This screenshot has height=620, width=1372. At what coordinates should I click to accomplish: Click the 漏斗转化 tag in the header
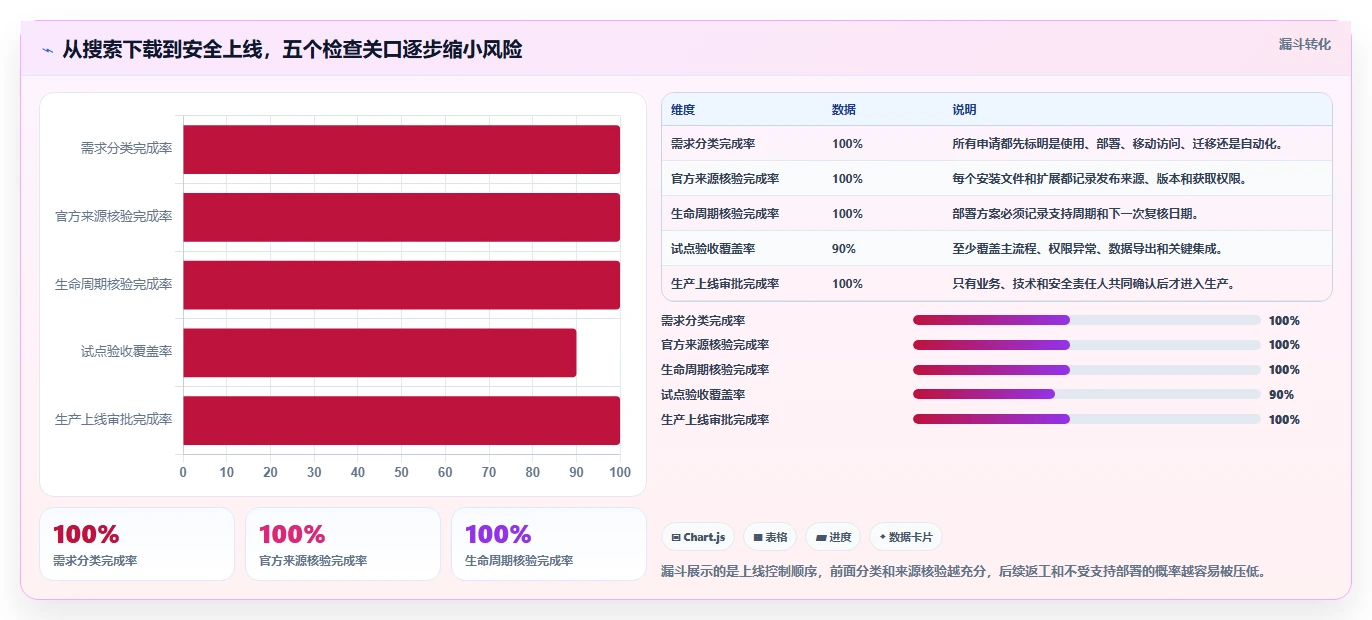coord(1304,44)
